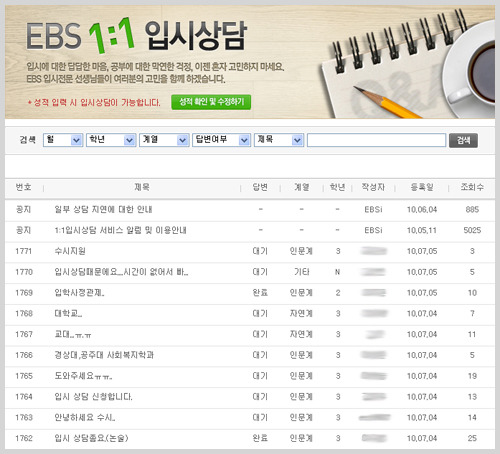Open post 1763 안녕하세요 수시..
This screenshot has height=454, width=500.
[x=85, y=417]
